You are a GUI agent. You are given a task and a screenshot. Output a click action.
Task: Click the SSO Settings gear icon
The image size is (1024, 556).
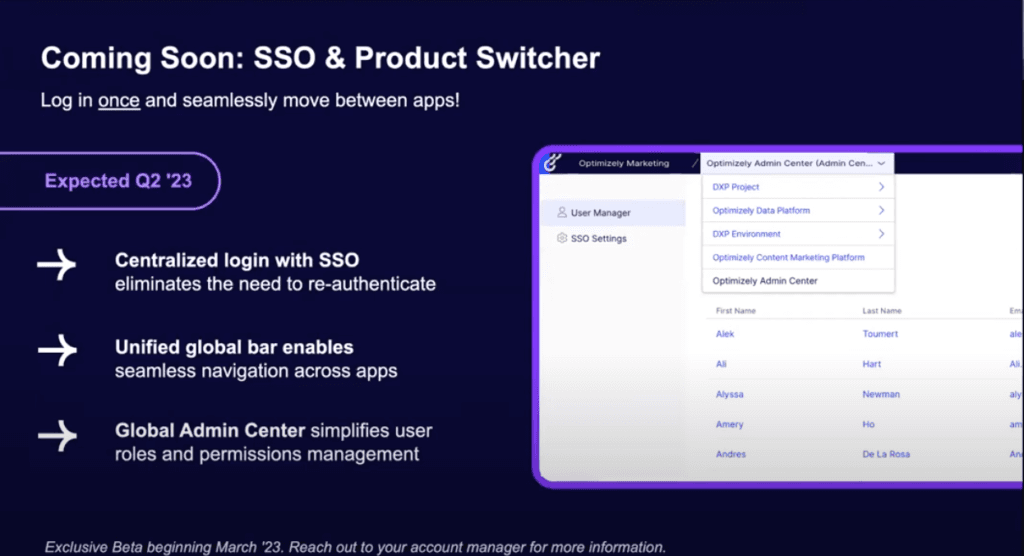click(x=562, y=238)
